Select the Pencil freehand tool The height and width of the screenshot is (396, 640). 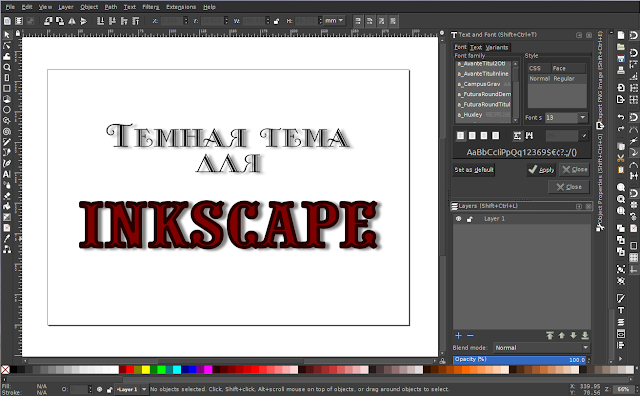[x=7, y=142]
